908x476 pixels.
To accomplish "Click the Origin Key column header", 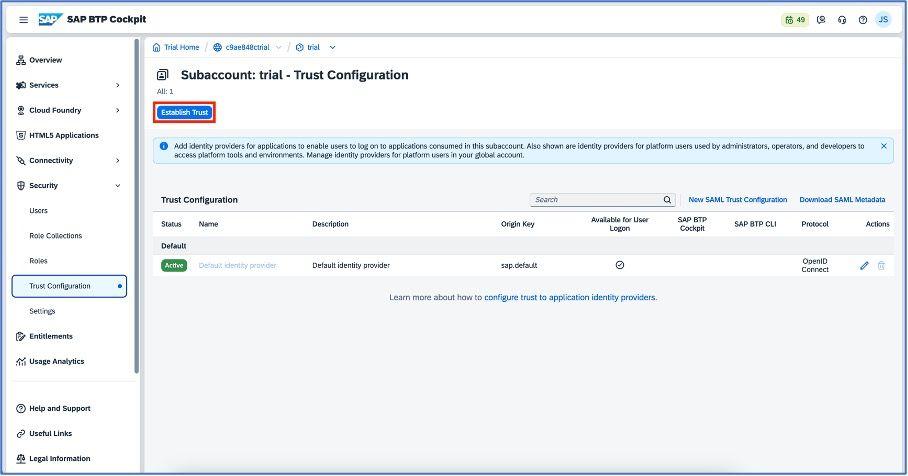I will [518, 224].
